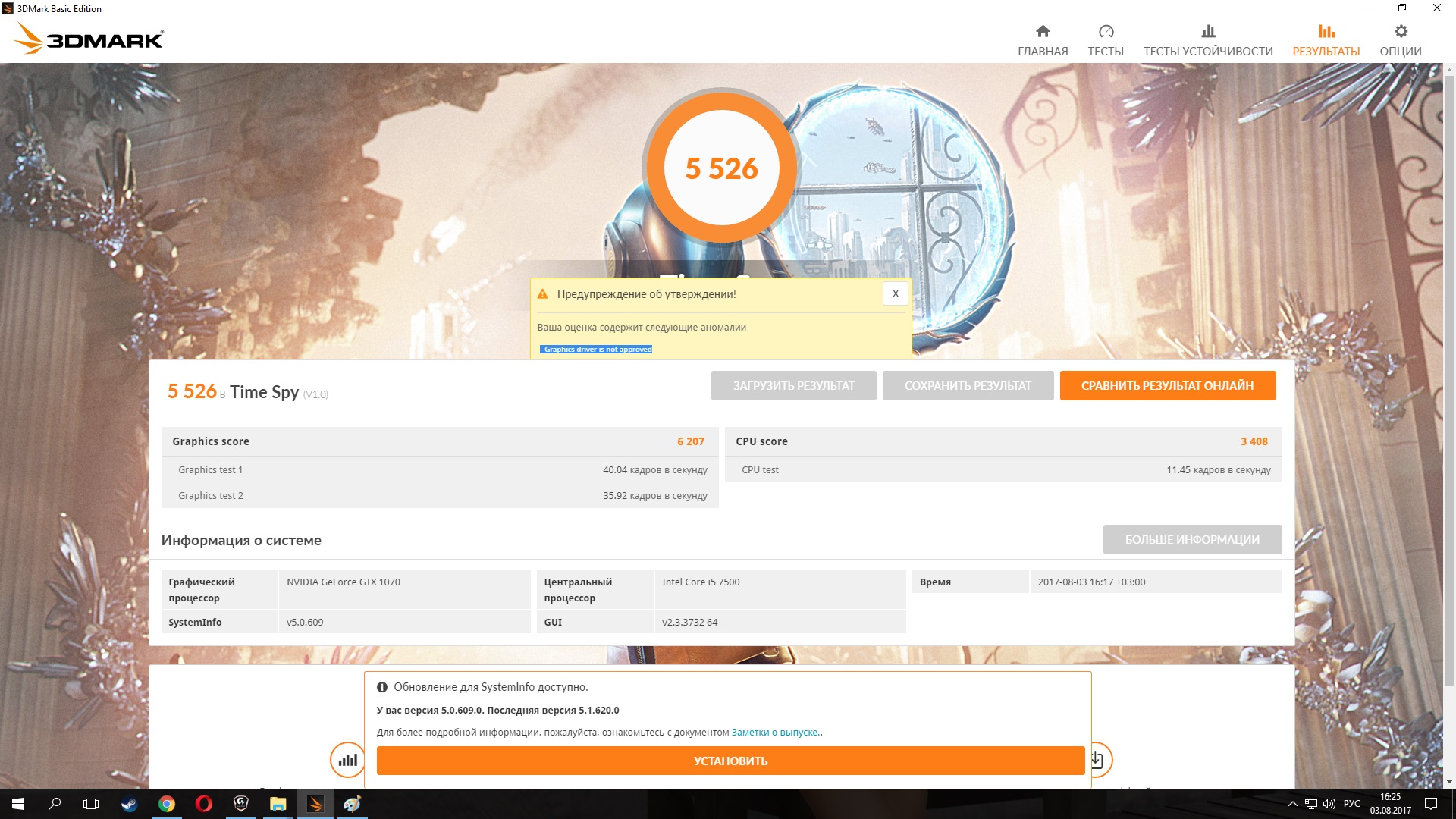
Task: Open Steam from the taskbar
Action: click(129, 804)
